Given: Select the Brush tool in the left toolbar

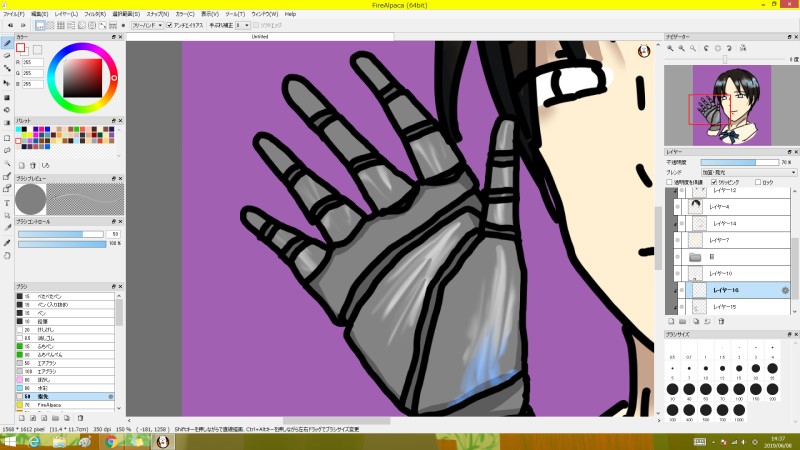Looking at the screenshot, I should (7, 43).
